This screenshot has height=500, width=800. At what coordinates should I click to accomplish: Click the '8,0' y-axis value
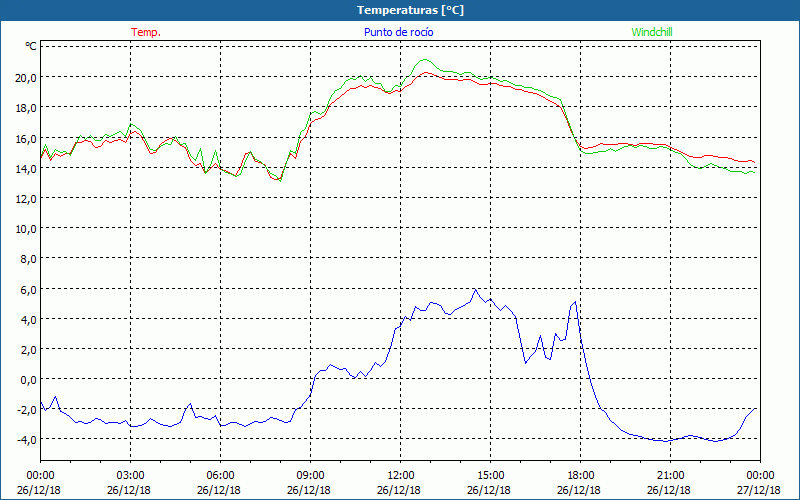(x=28, y=259)
